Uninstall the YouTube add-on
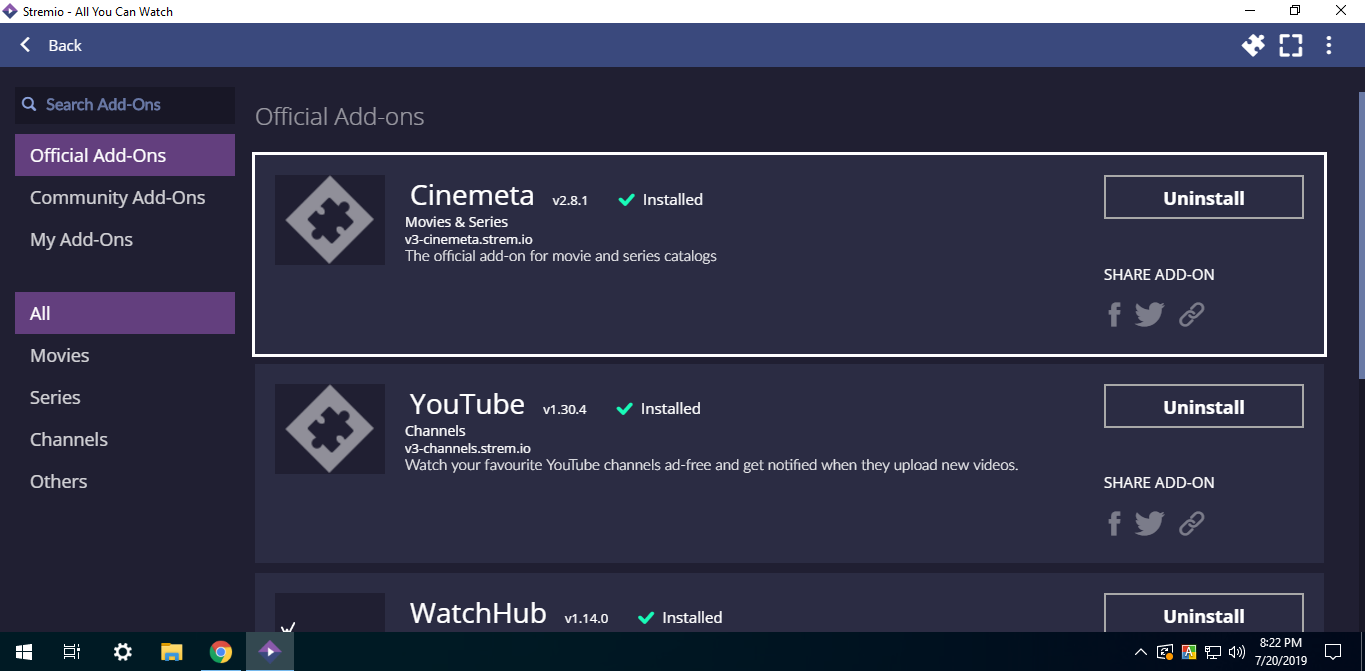Screen dimensions: 1365x671 [x=1204, y=407]
